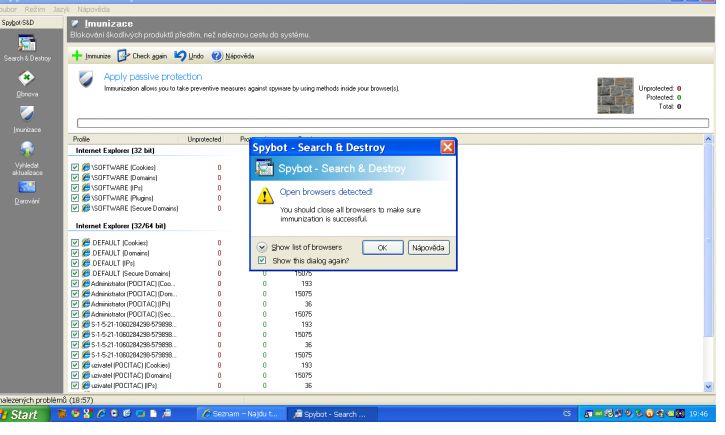
Task: Click IE icon of Administrator (POCITAC) (IPs) row
Action: coord(86,304)
